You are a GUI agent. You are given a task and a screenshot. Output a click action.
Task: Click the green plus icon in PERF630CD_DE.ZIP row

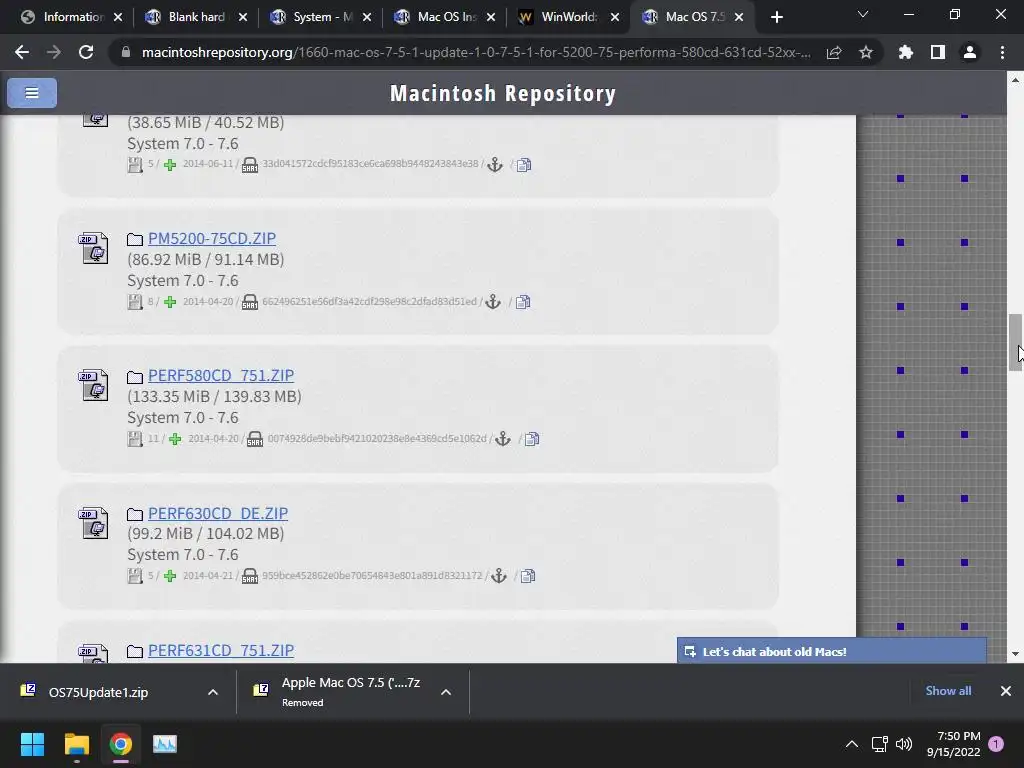point(170,576)
